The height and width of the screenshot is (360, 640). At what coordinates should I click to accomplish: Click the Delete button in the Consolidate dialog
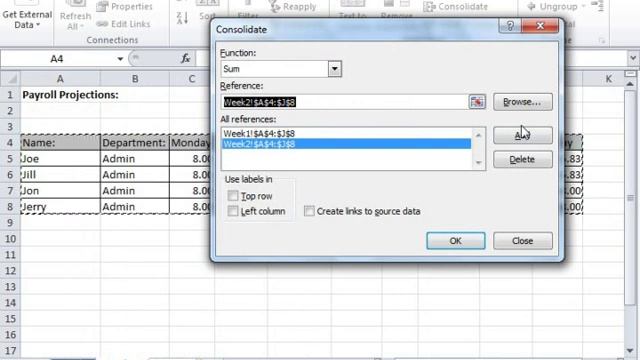[522, 159]
